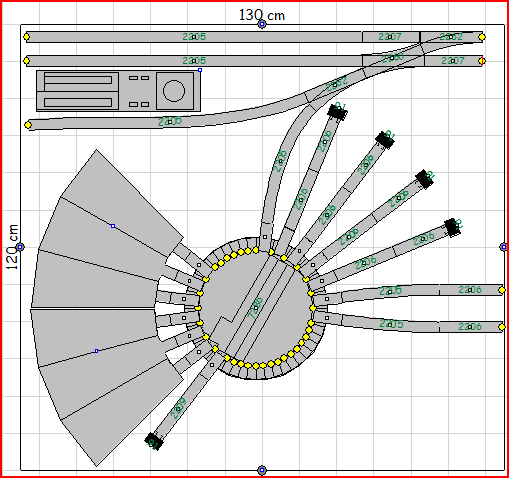Click the blue node on upper roundhouse line
This screenshot has width=509, height=478.
113,226
